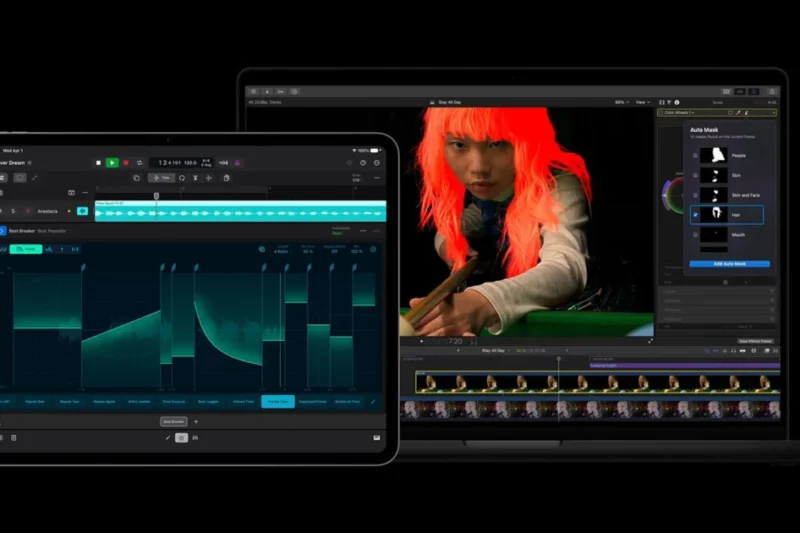
Task: Toggle multiple select icon left of Trim
Action: [136, 177]
